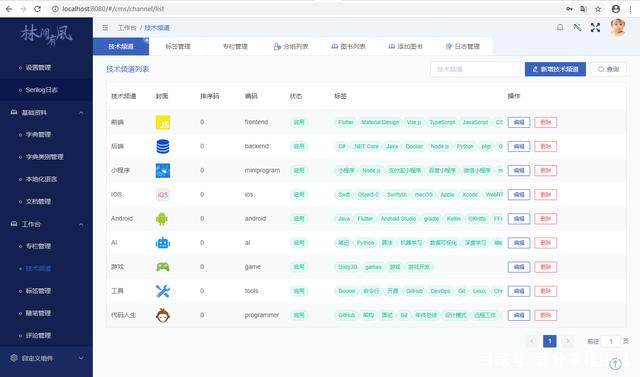Toggle fullscreen mode icon
This screenshot has height=377, width=640.
[595, 27]
